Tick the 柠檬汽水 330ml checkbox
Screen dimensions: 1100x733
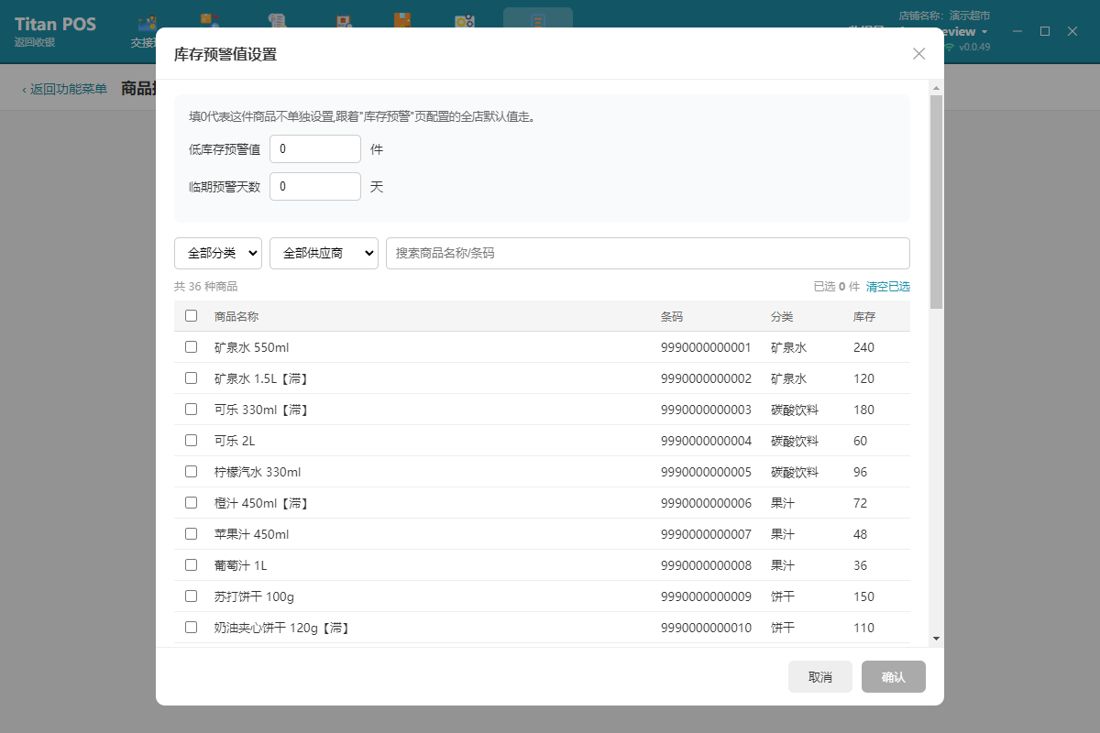(x=191, y=471)
